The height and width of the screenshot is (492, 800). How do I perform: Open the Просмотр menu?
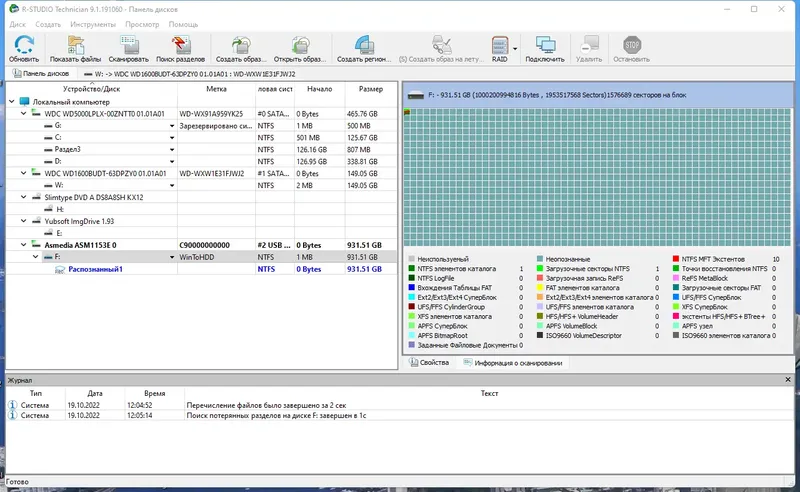pos(142,24)
